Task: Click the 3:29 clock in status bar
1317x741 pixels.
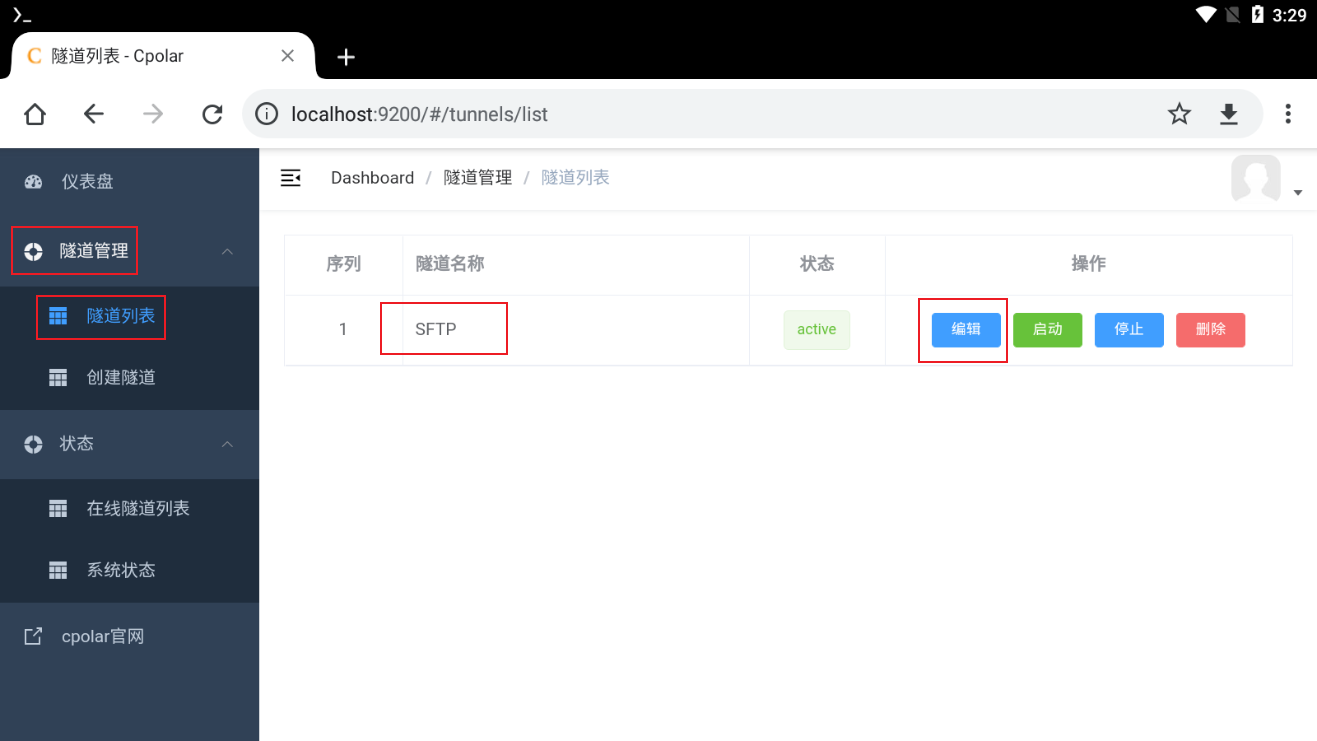Action: click(1289, 15)
